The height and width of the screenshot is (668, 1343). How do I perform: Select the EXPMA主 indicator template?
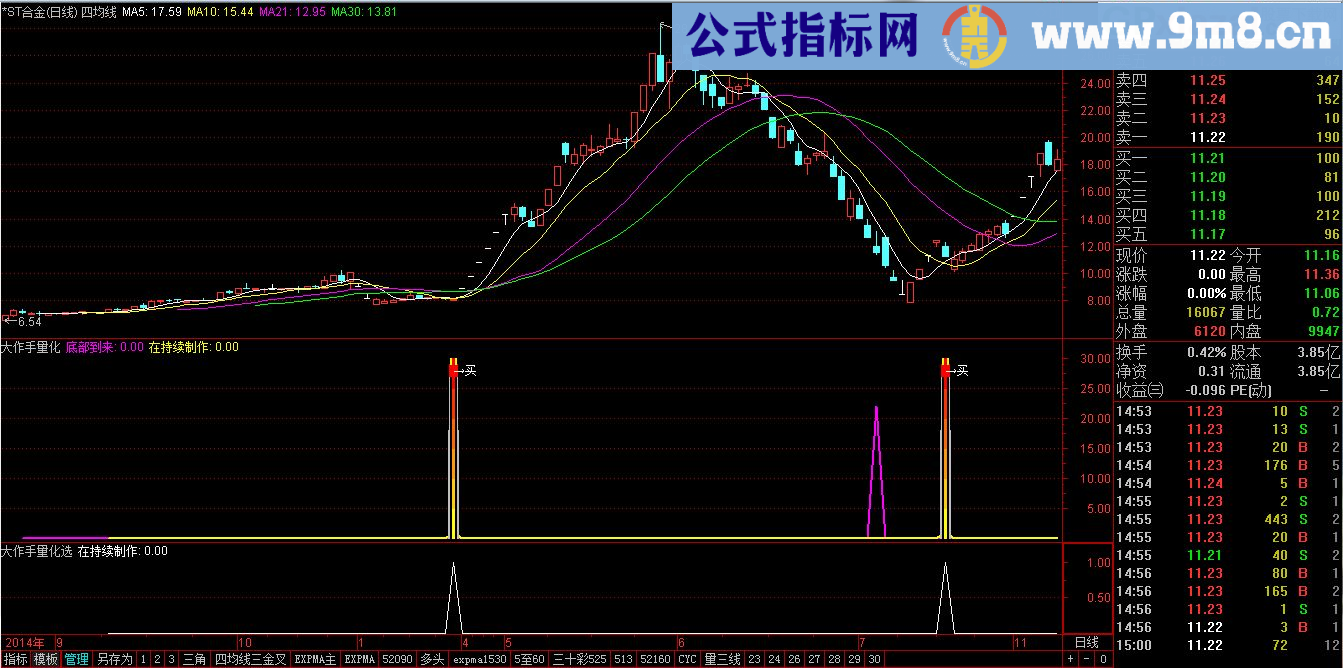pos(316,660)
